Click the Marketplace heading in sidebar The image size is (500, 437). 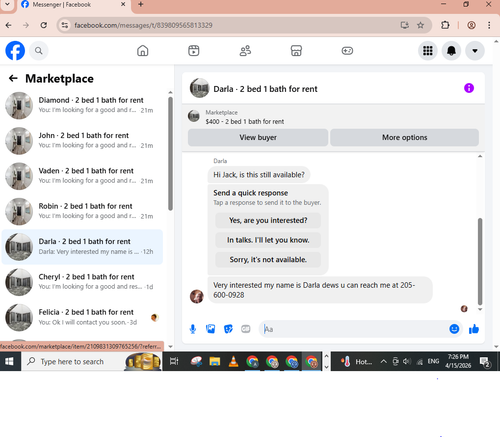point(59,79)
